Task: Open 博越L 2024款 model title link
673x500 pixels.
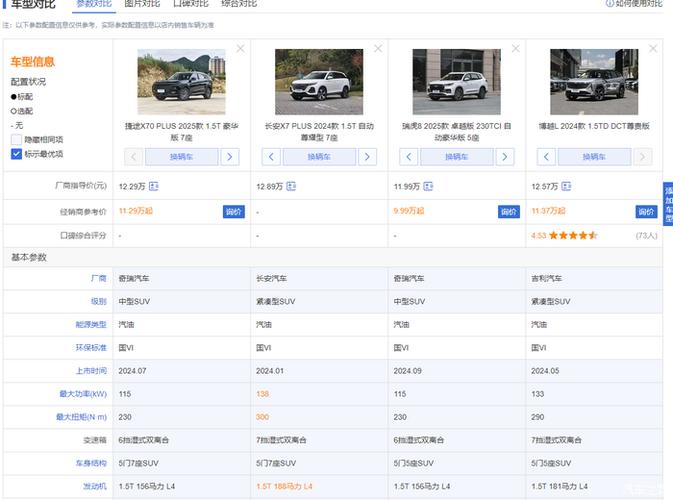Action: click(x=594, y=126)
